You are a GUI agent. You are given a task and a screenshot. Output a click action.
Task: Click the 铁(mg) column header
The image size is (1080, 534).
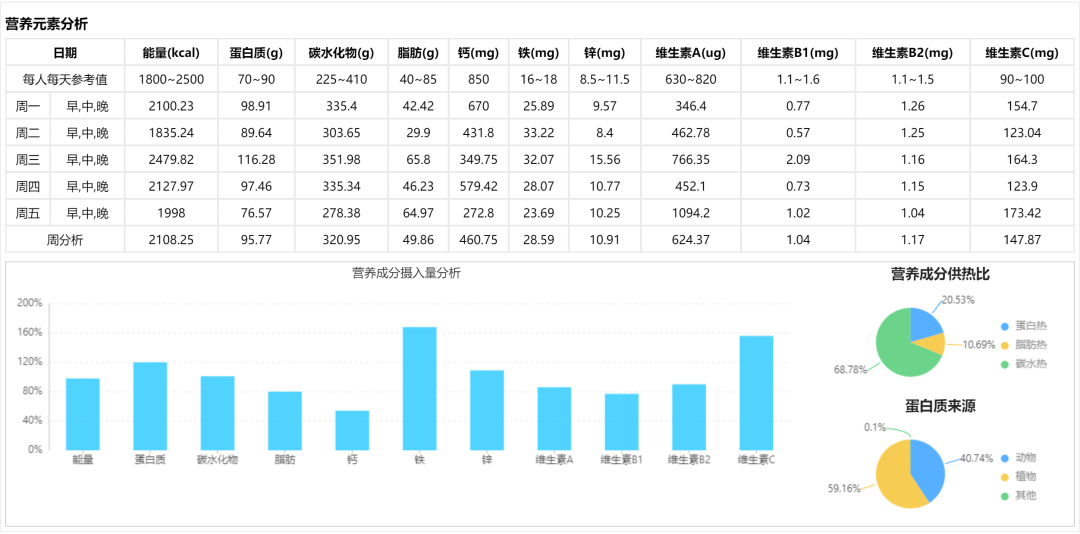538,52
